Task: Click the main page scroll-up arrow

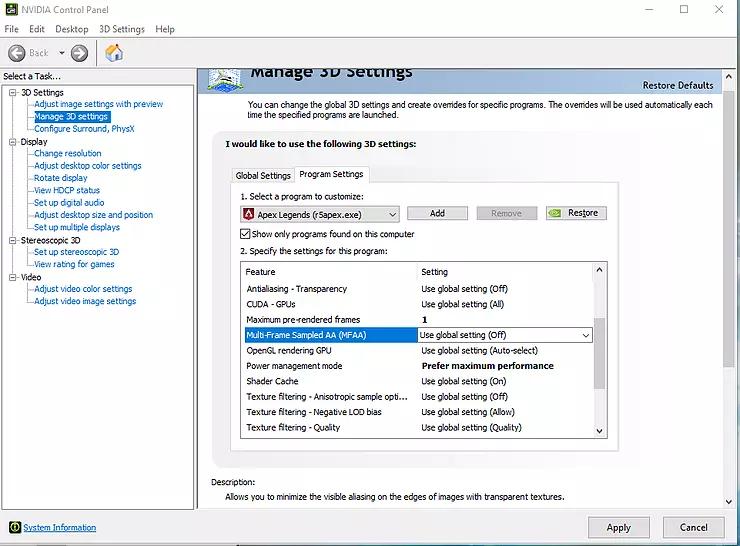Action: pos(729,76)
